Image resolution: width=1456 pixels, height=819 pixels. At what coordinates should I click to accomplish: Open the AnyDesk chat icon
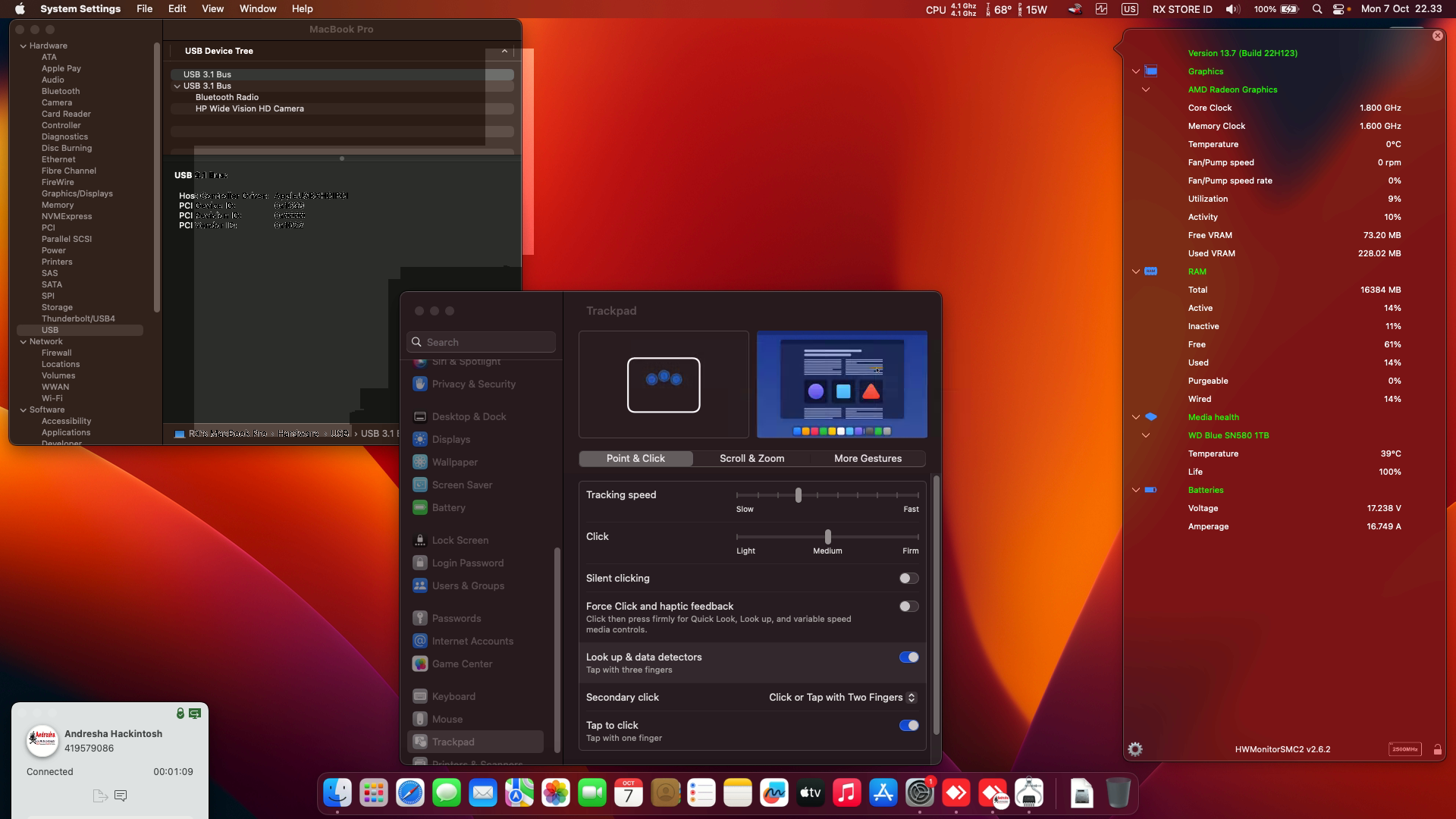[121, 795]
